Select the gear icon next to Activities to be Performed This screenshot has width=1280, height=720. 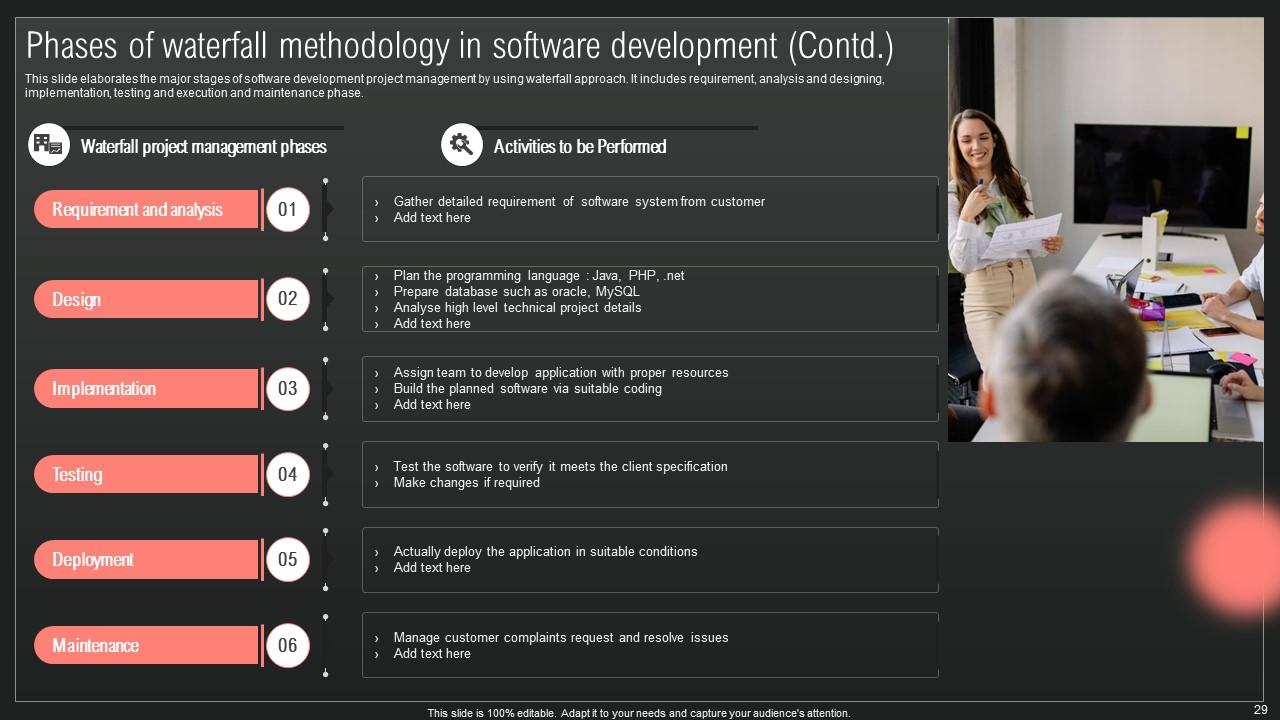461,143
